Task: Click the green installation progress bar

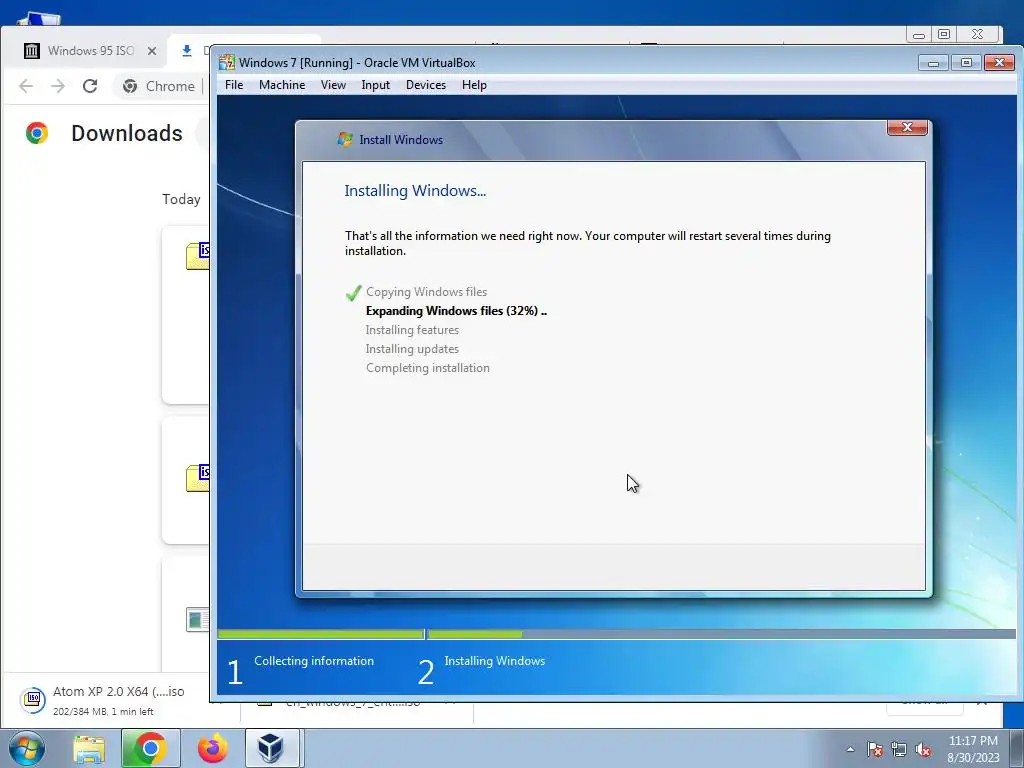Action: 475,633
